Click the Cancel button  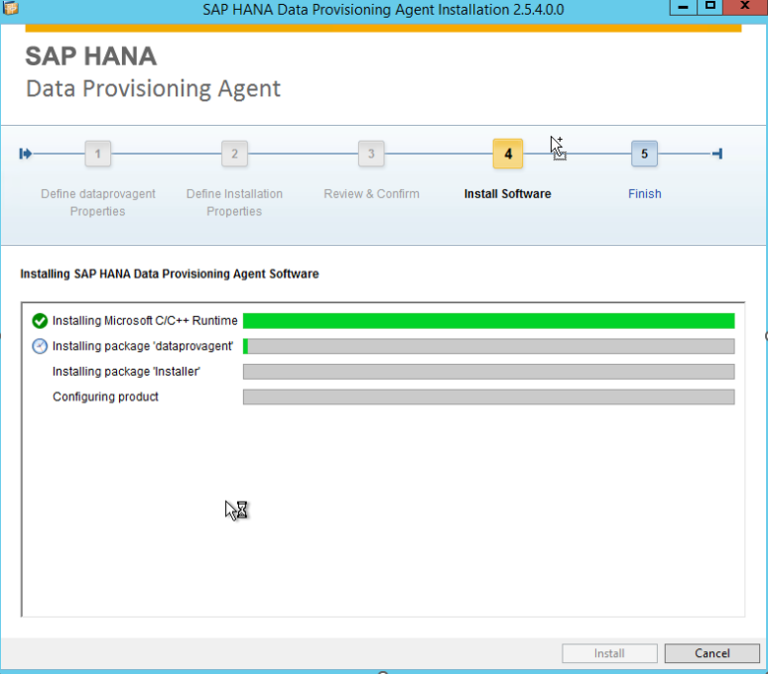coord(712,653)
